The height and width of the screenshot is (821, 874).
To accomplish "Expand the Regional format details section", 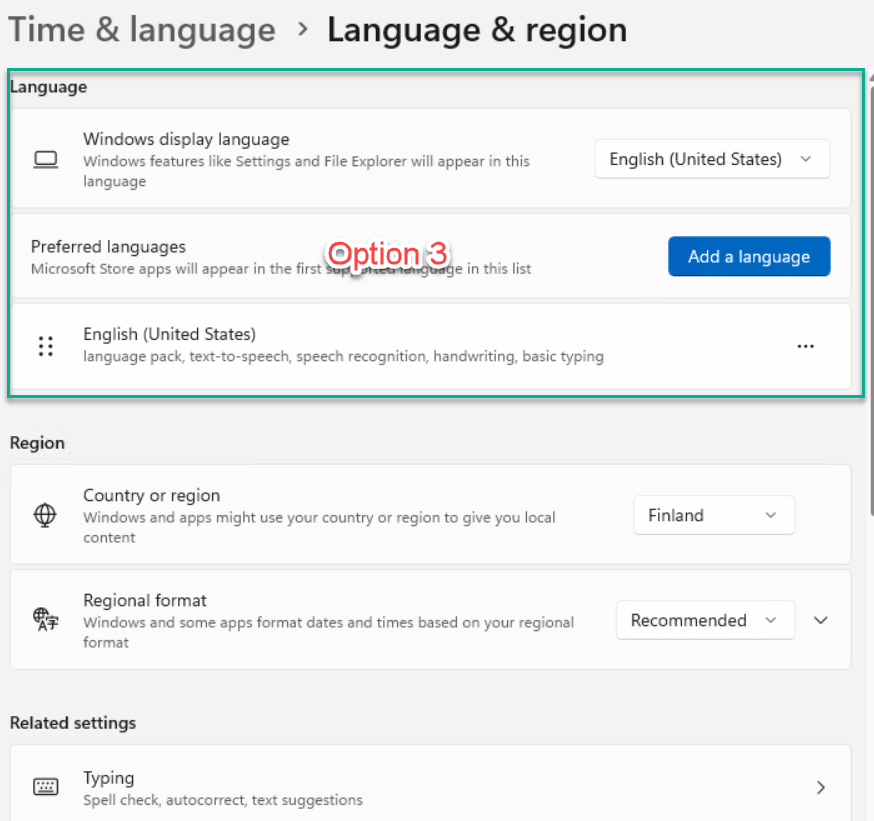I will [820, 620].
